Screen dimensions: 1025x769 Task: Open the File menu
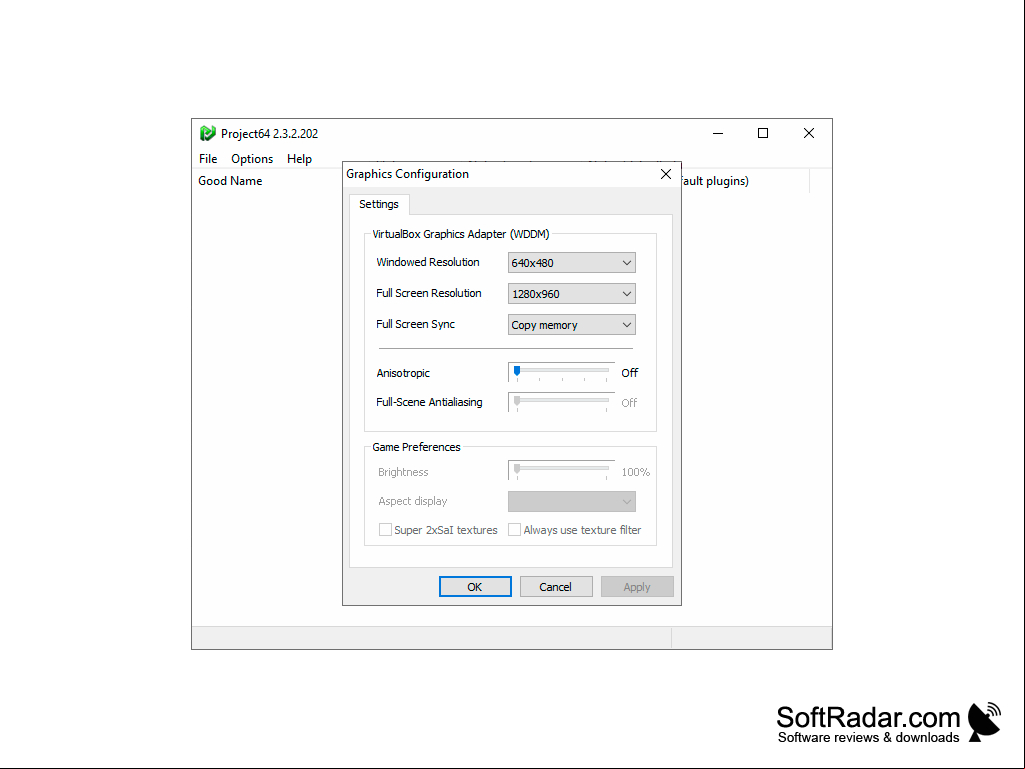208,159
